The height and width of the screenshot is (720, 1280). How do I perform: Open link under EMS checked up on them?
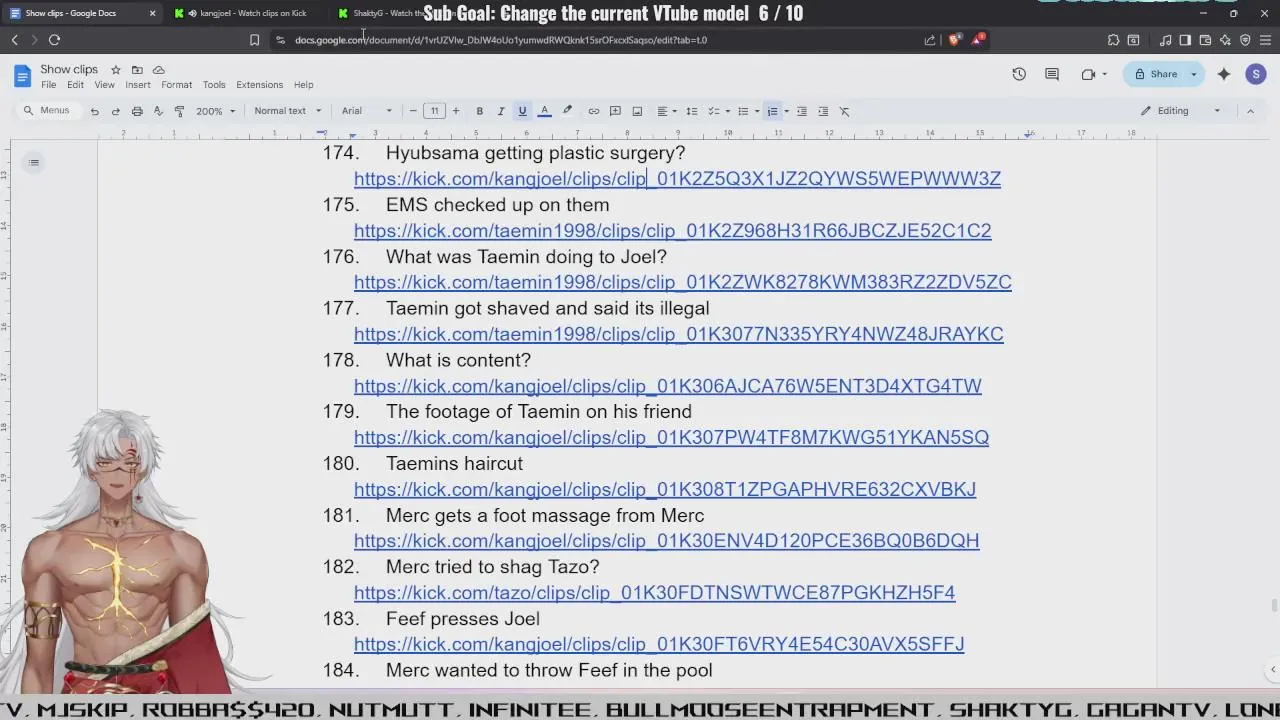click(672, 231)
